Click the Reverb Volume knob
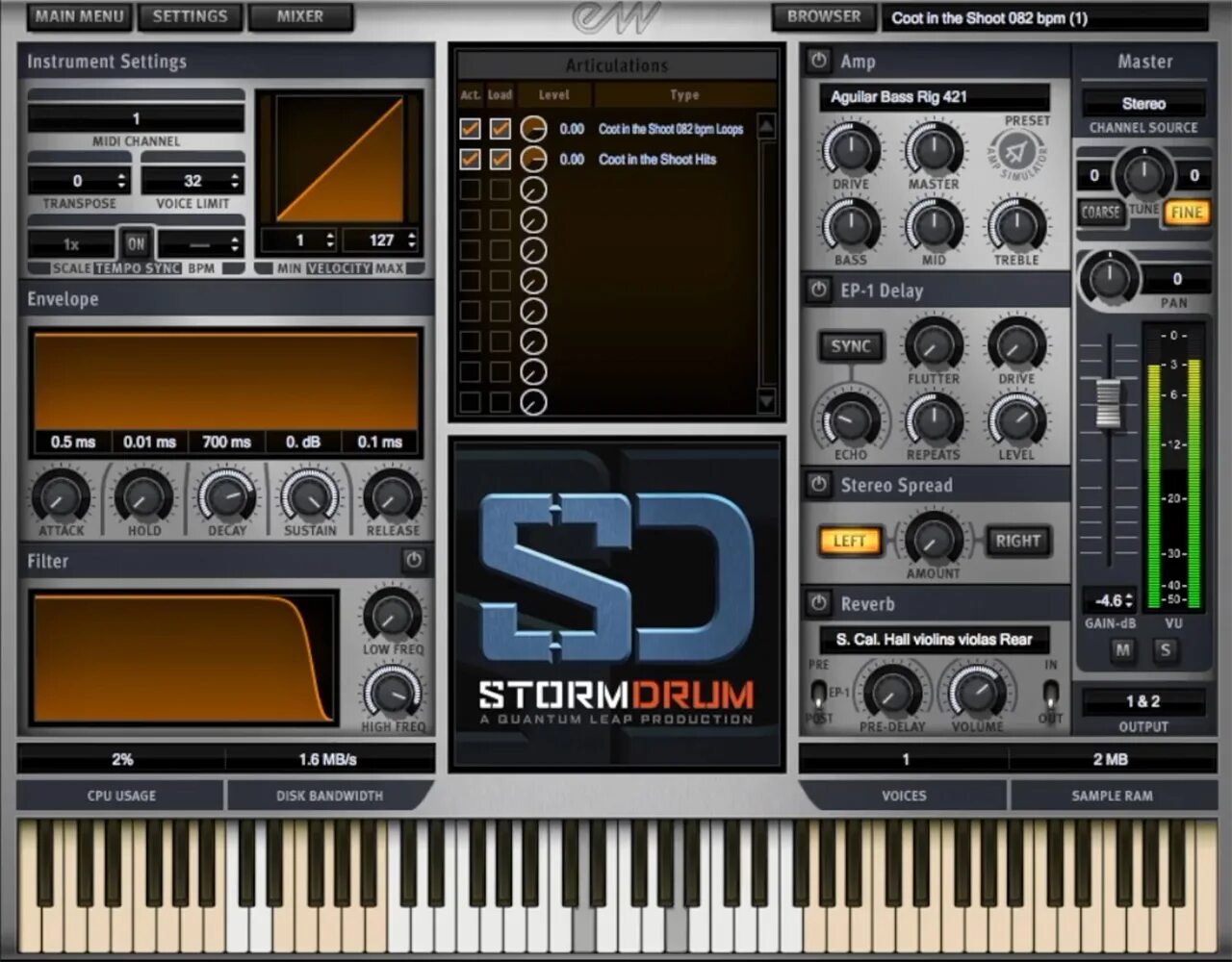Viewport: 1232px width, 962px height. pos(977,693)
